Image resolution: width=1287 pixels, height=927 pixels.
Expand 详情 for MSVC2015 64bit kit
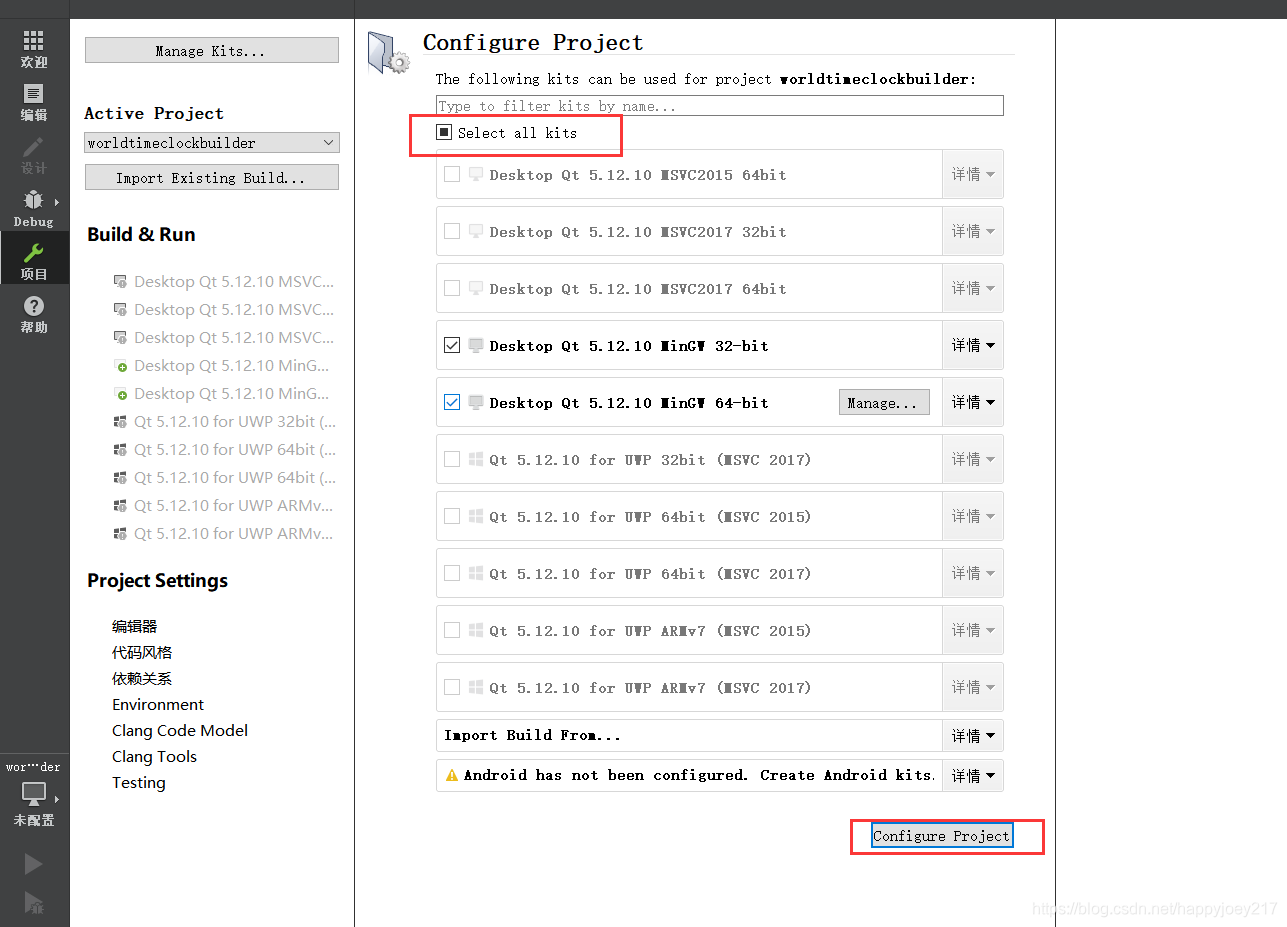click(973, 174)
